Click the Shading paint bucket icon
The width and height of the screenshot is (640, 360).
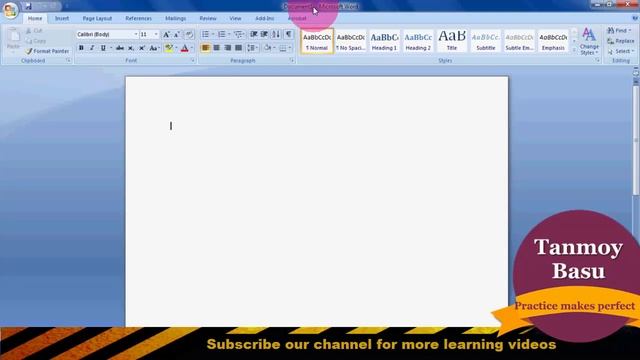(x=267, y=48)
